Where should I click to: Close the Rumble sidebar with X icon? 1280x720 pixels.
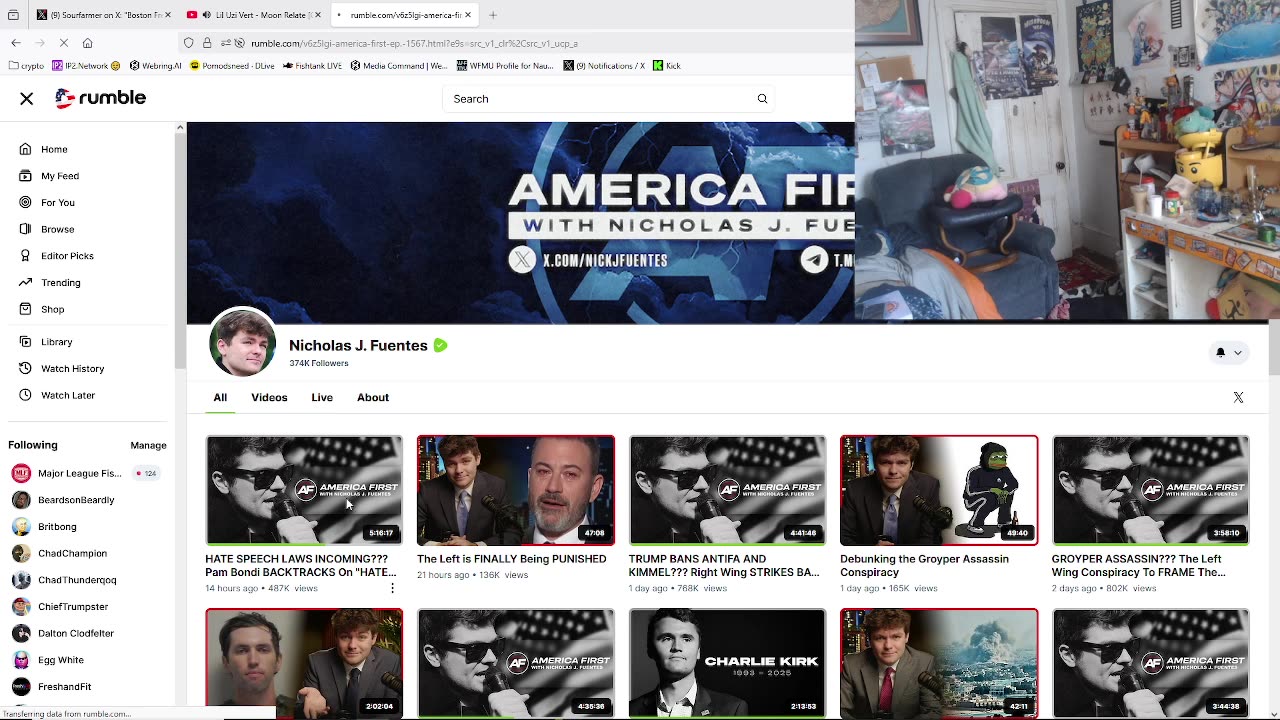[x=27, y=98]
